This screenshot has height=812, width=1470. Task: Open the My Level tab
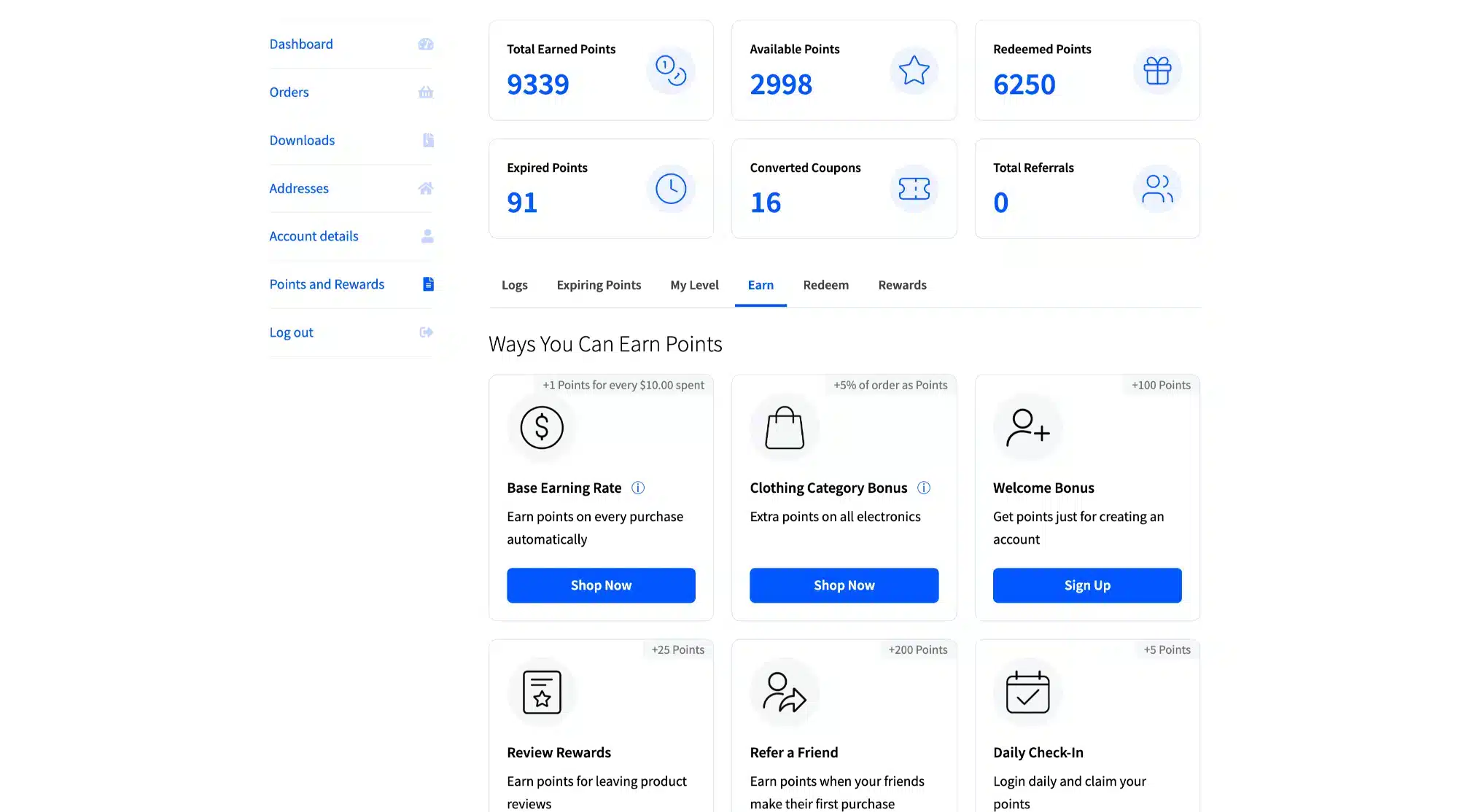click(694, 285)
